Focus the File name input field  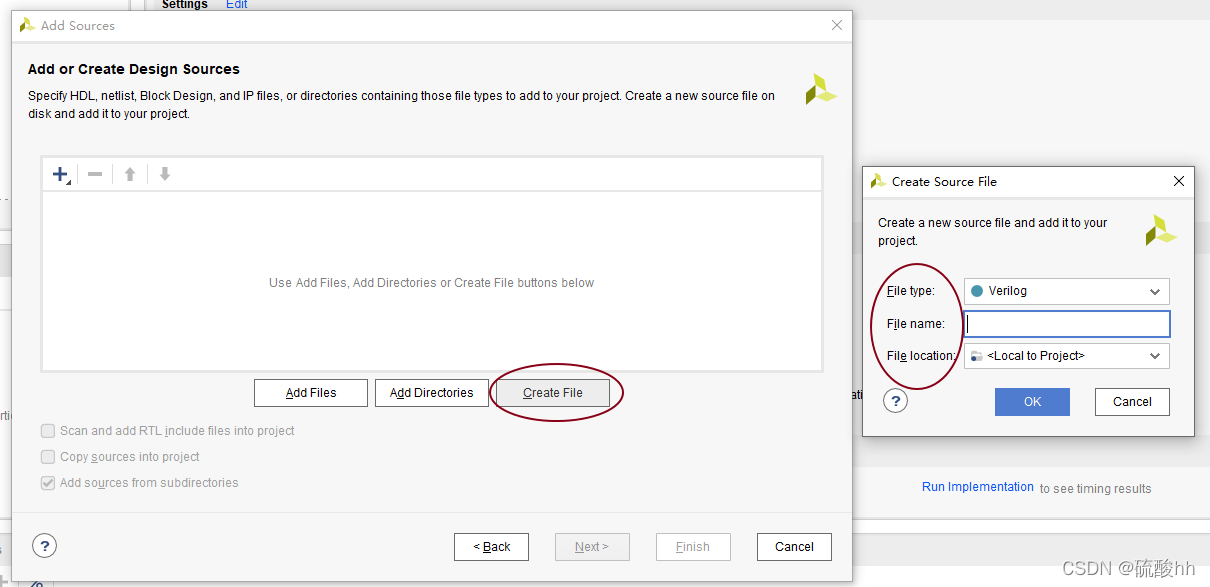[x=1067, y=324]
